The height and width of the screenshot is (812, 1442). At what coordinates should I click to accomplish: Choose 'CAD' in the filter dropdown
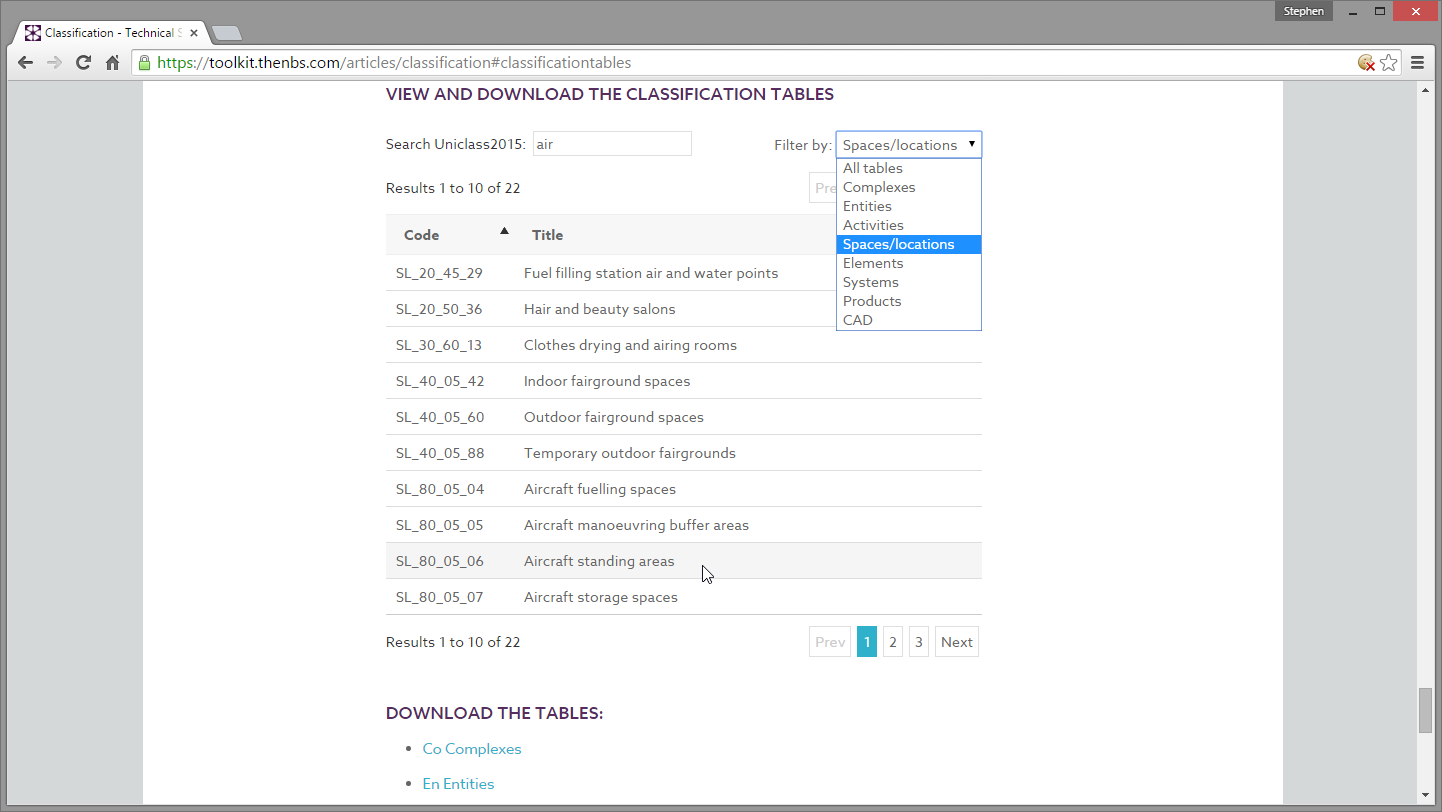click(x=857, y=319)
